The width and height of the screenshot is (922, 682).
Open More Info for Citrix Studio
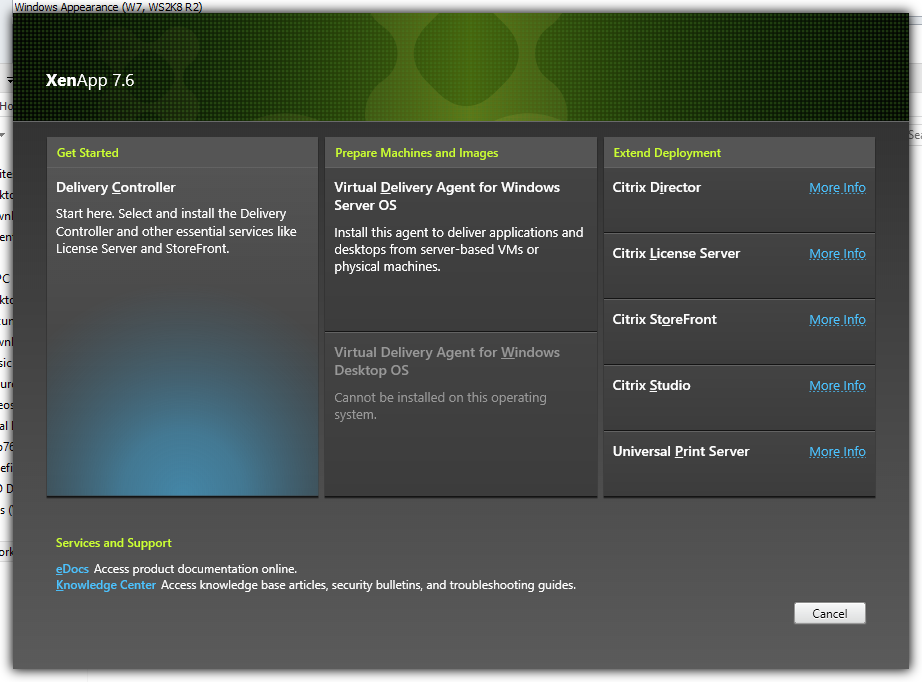837,385
